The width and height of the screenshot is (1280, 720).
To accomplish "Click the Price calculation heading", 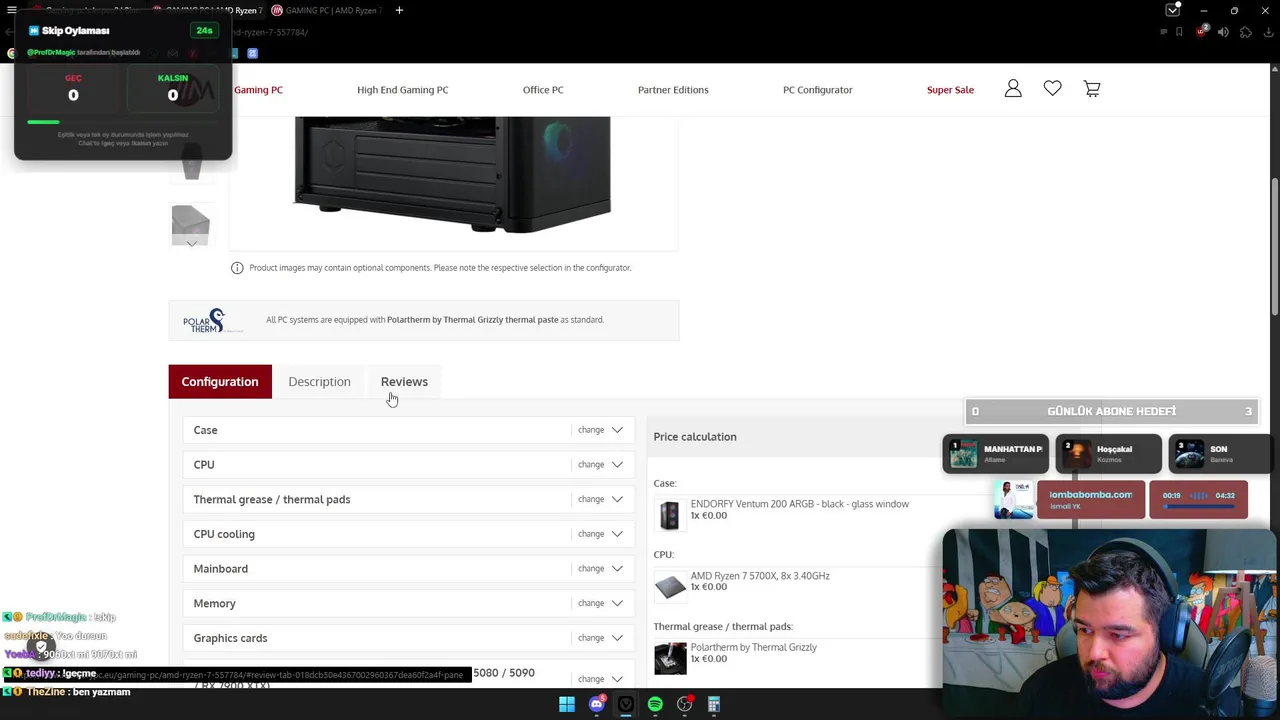I will [x=695, y=437].
